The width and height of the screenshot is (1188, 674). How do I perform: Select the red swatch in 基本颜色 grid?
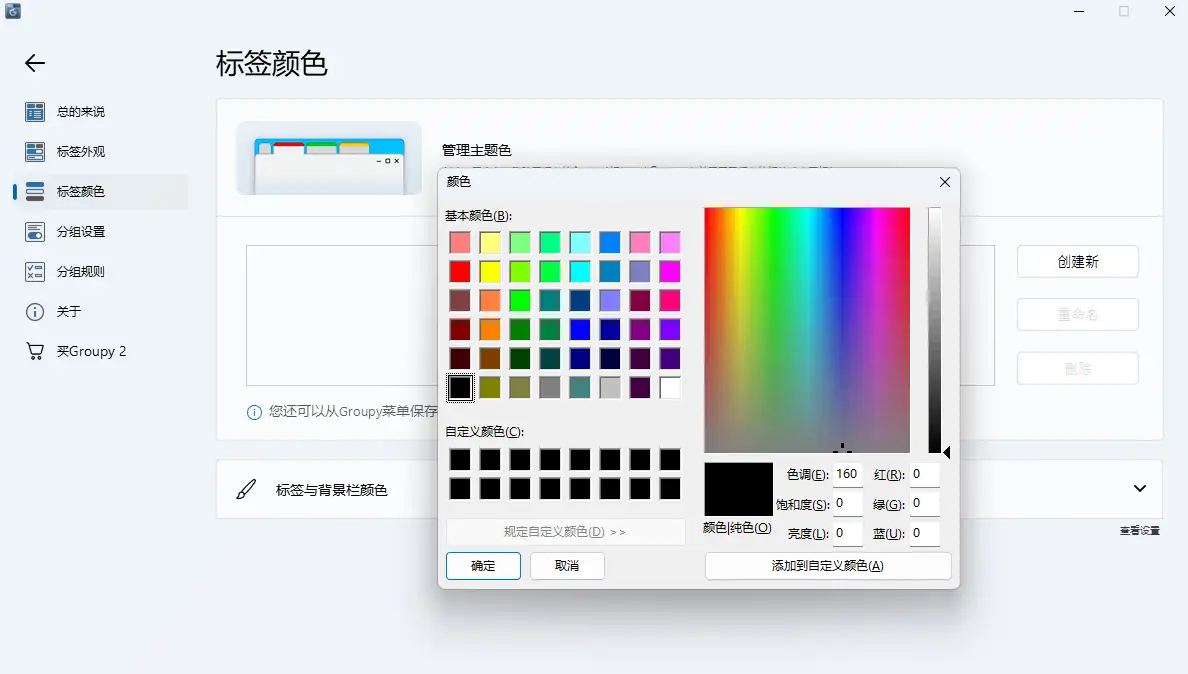[460, 271]
